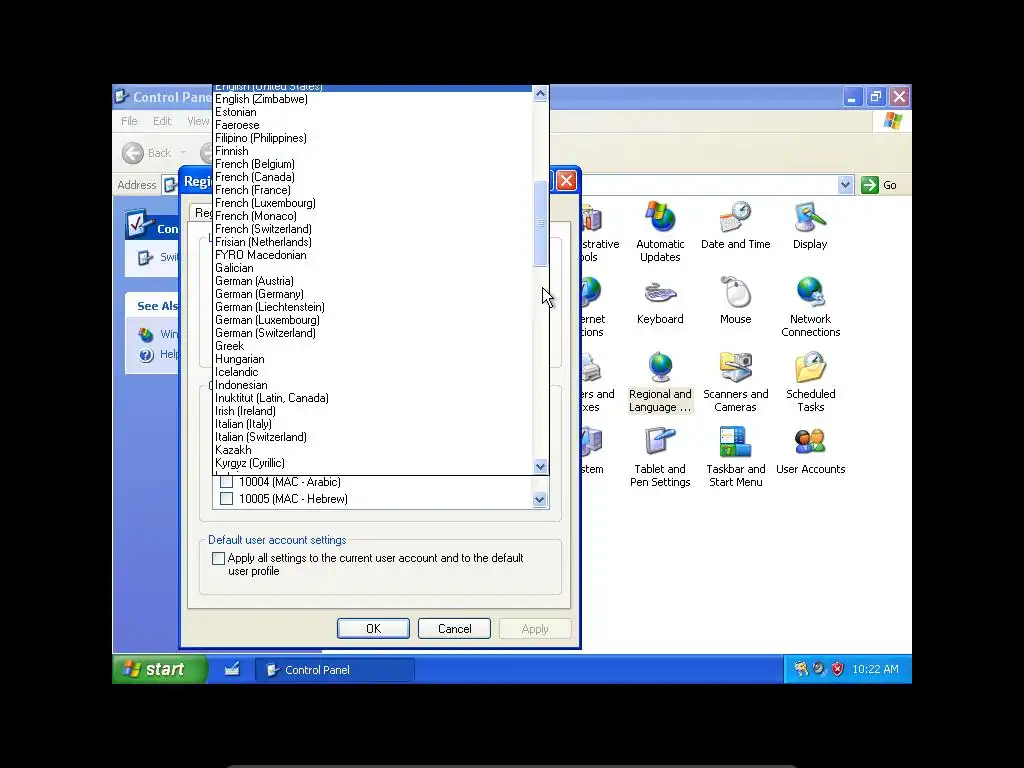The width and height of the screenshot is (1024, 768).
Task: Open the File menu
Action: pos(129,121)
